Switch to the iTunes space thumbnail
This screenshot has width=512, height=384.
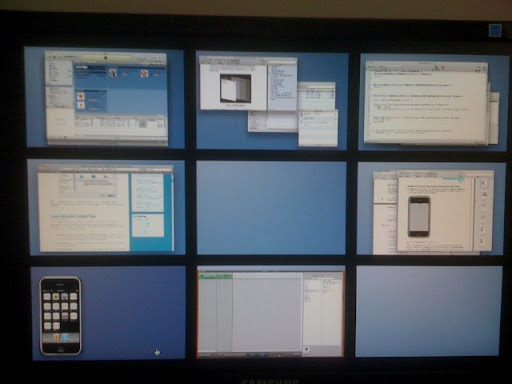coord(105,98)
